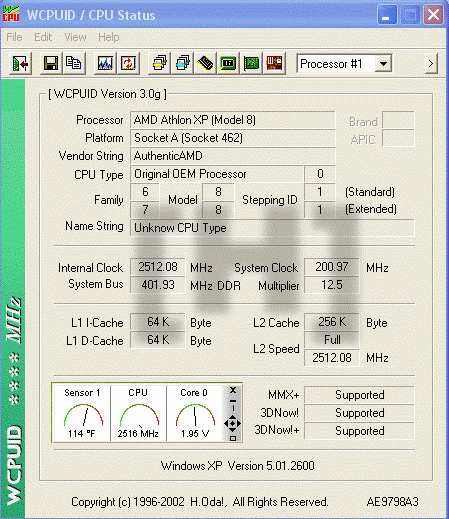Image resolution: width=449 pixels, height=519 pixels.
Task: Open the Edit menu
Action: (43, 37)
